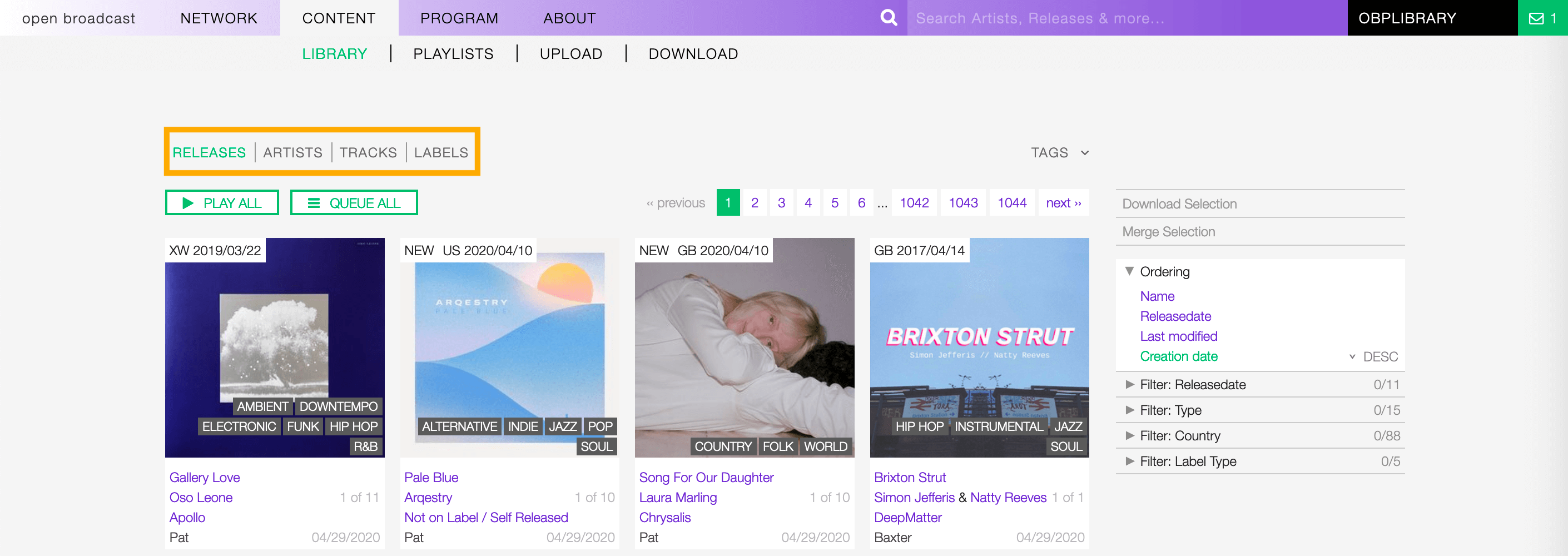
Task: Open the TAGS dropdown
Action: point(1059,152)
